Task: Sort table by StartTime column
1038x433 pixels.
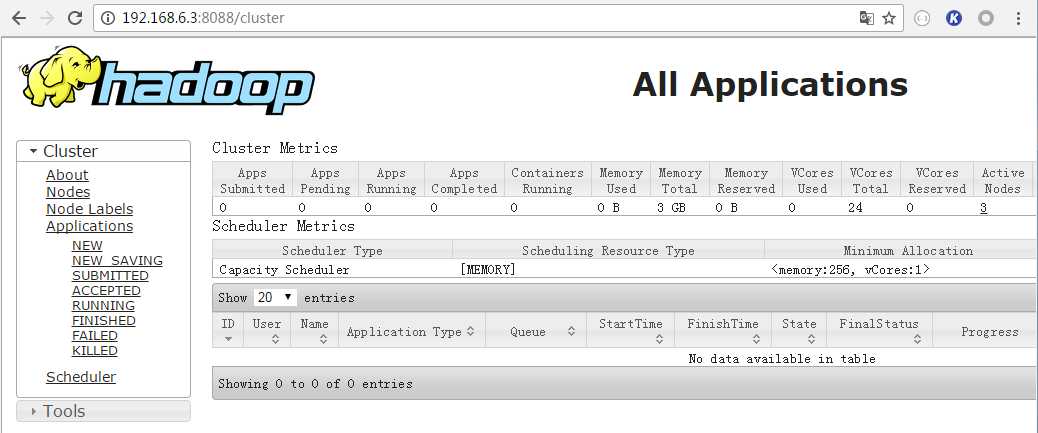Action: tap(631, 330)
